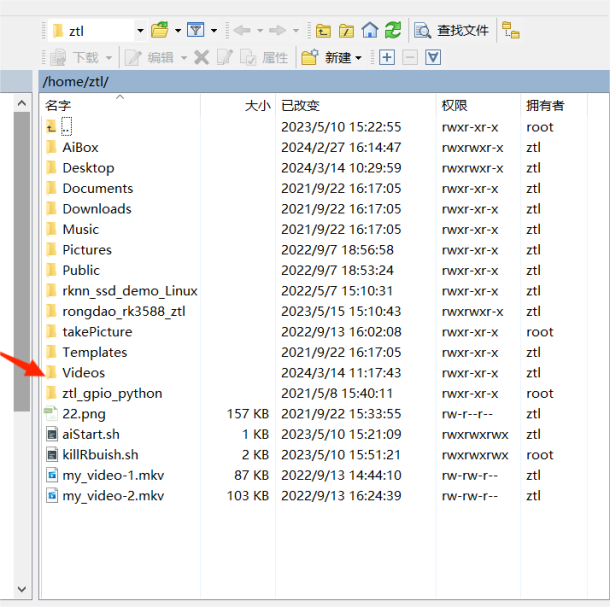Image resolution: width=610 pixels, height=608 pixels.
Task: Click the left pane scrollbar thumb
Action: click(22, 262)
